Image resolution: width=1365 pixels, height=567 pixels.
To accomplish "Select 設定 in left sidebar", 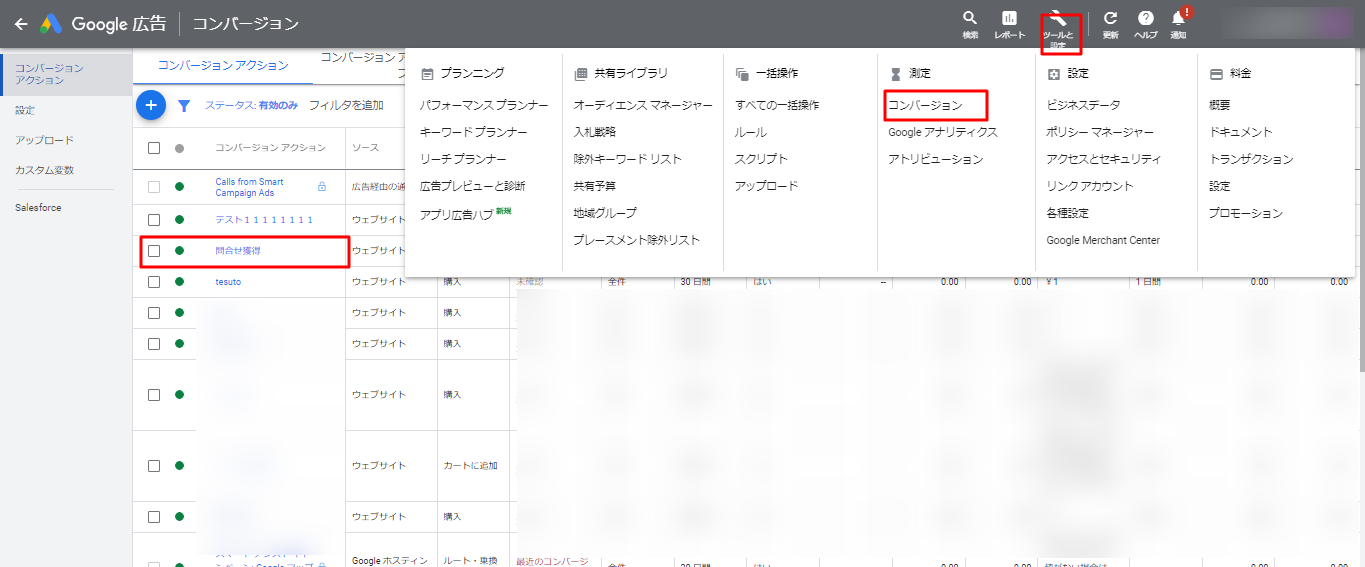I will [x=25, y=110].
